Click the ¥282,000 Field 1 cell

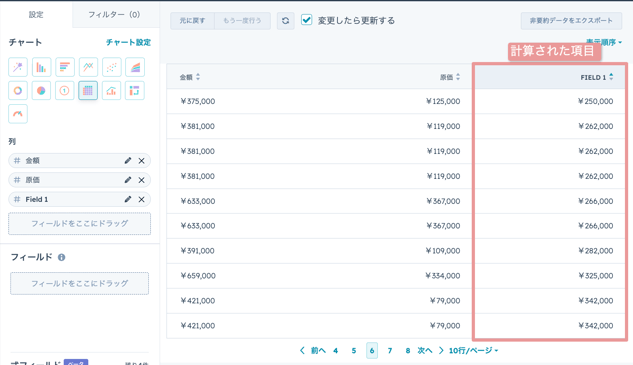coord(595,251)
